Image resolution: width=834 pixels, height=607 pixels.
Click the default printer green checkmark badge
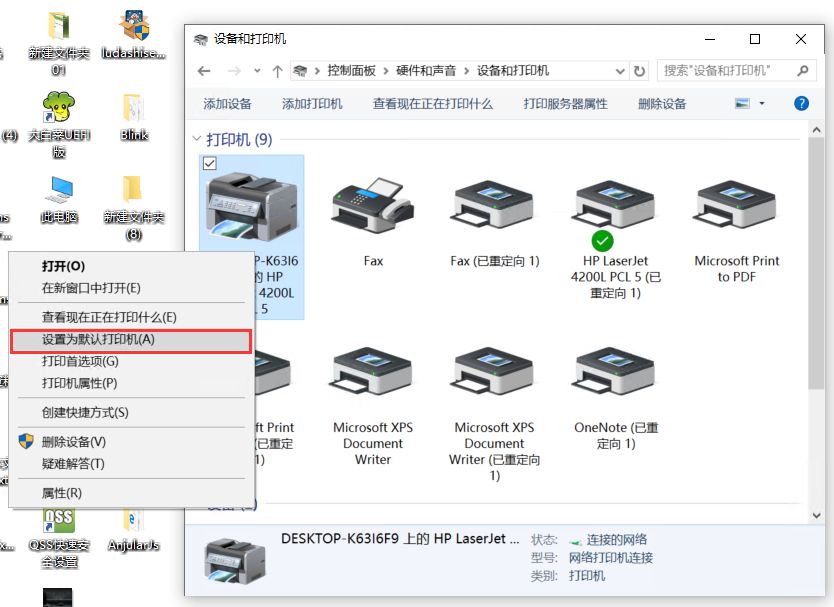pos(602,241)
